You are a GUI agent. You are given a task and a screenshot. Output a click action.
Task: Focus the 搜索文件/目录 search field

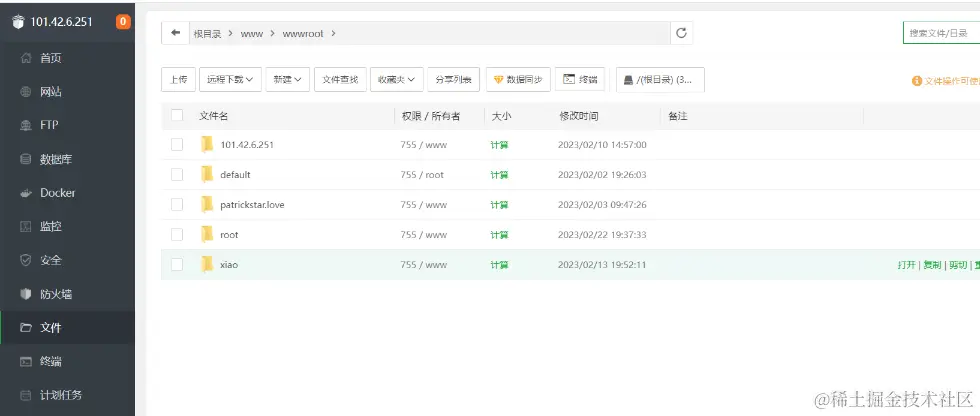(x=941, y=33)
